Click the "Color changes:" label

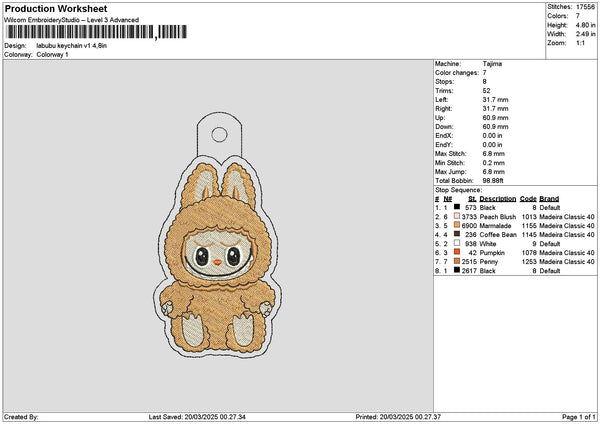click(457, 73)
